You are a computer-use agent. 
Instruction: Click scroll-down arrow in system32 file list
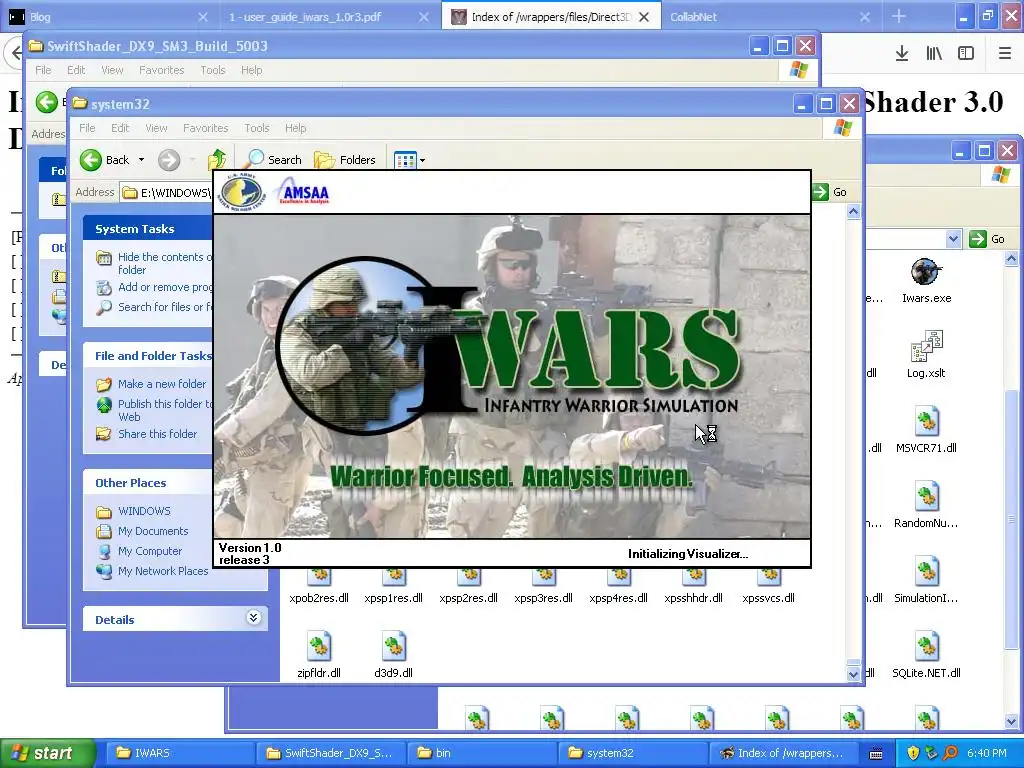click(x=854, y=674)
